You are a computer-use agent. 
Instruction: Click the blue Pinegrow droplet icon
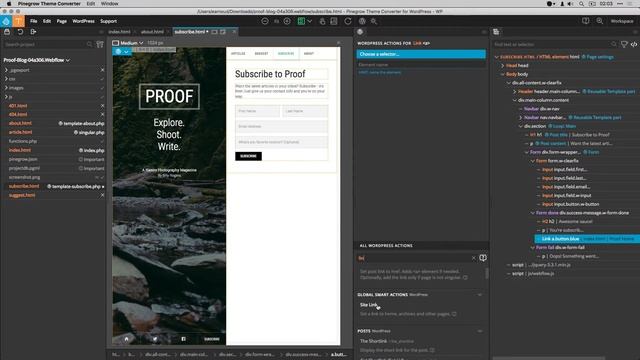pyautogui.click(x=6, y=21)
